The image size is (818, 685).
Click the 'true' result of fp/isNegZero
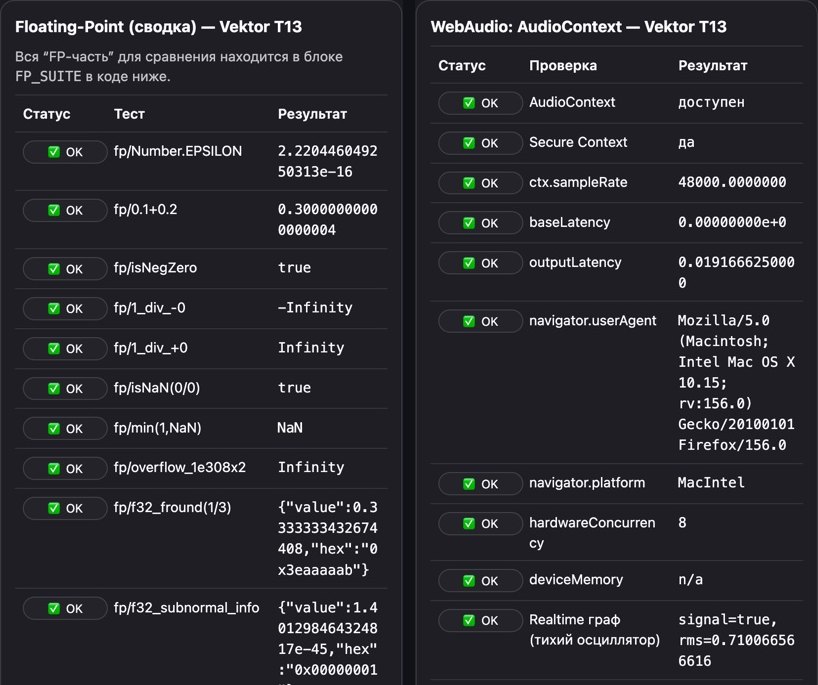[x=294, y=268]
